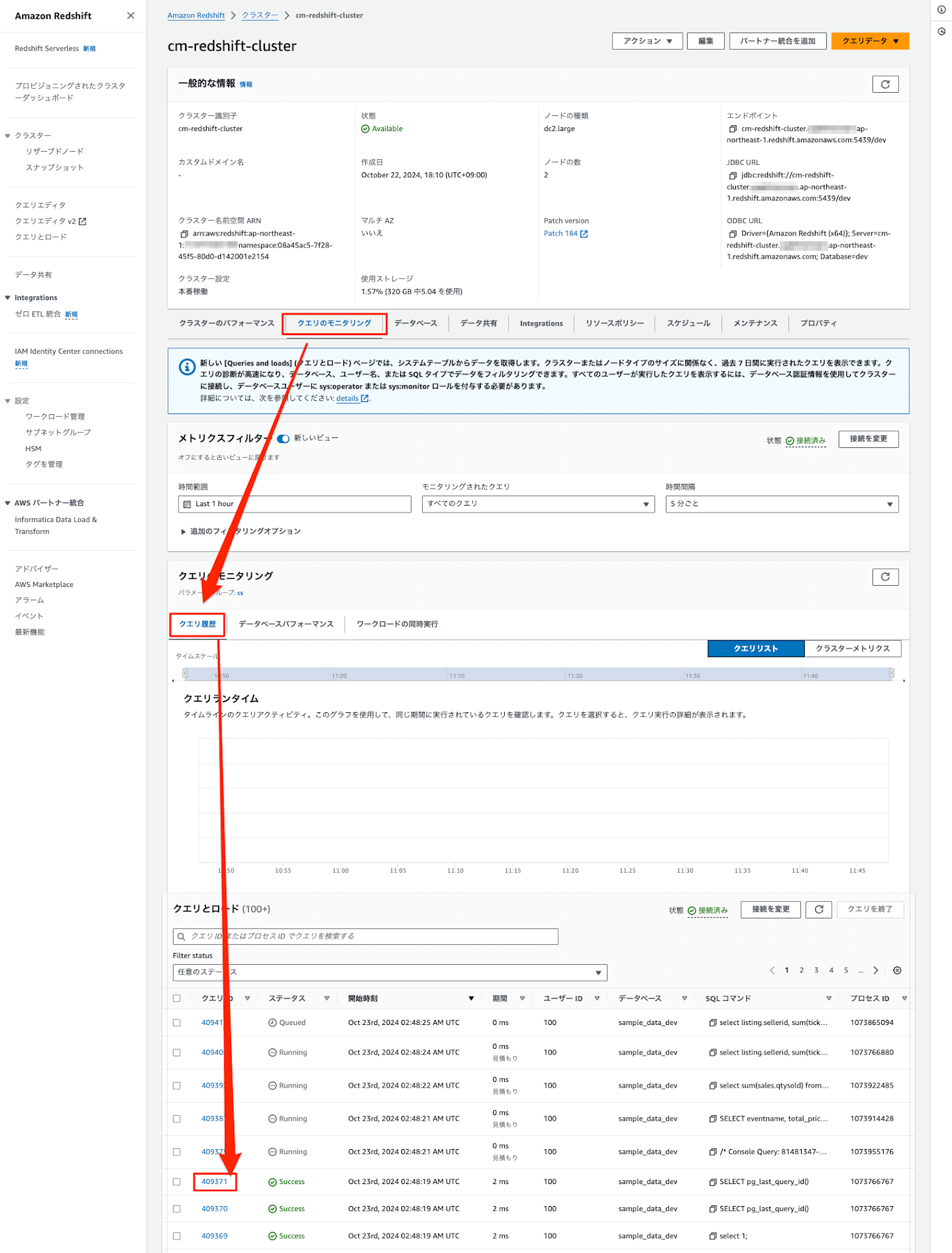The image size is (952, 1253).
Task: Copy SQL of Console Query row
Action: [x=713, y=1152]
